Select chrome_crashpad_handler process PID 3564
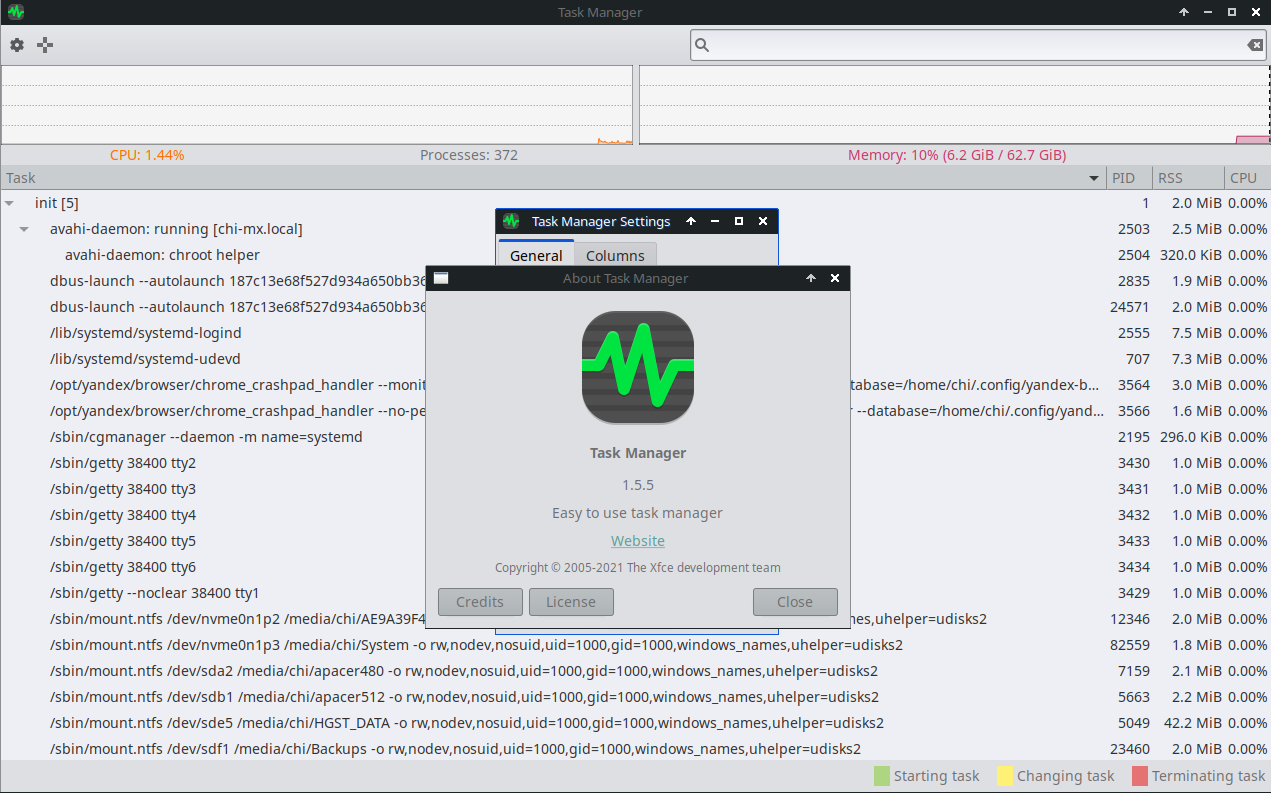1271x793 pixels. (635, 385)
